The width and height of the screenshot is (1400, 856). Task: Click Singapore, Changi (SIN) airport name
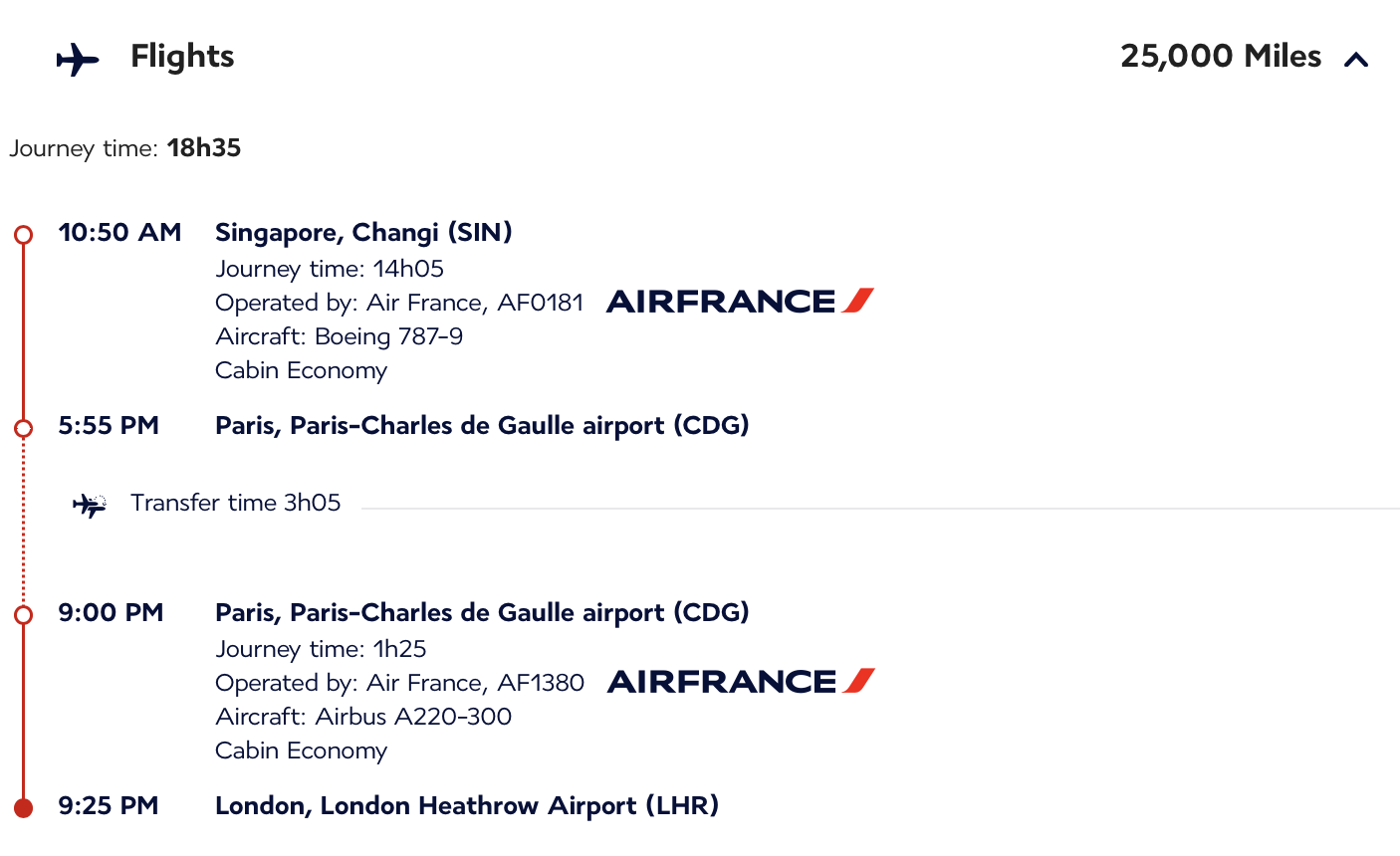[363, 233]
